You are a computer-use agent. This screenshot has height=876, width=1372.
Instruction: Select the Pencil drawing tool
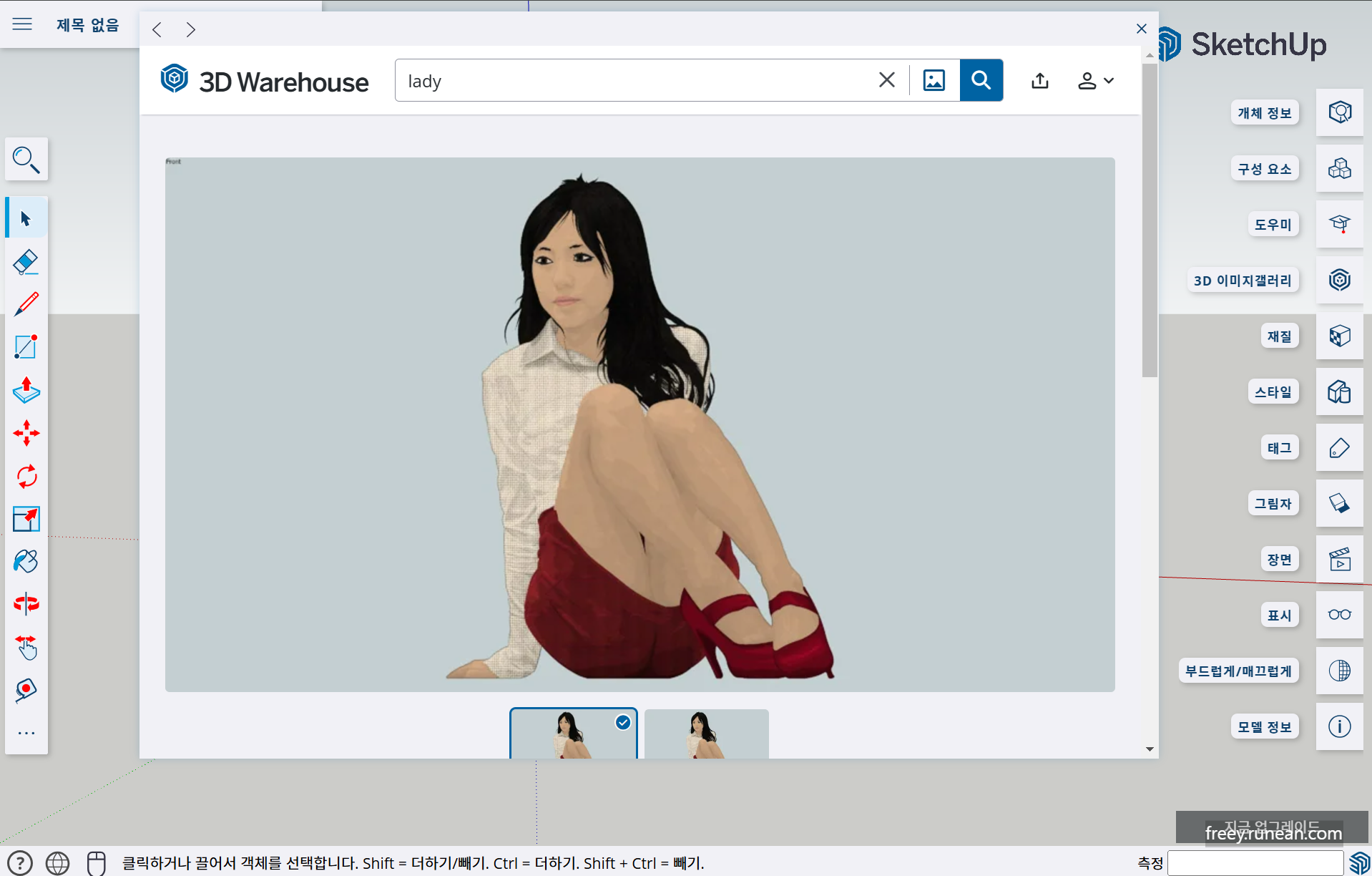point(26,304)
